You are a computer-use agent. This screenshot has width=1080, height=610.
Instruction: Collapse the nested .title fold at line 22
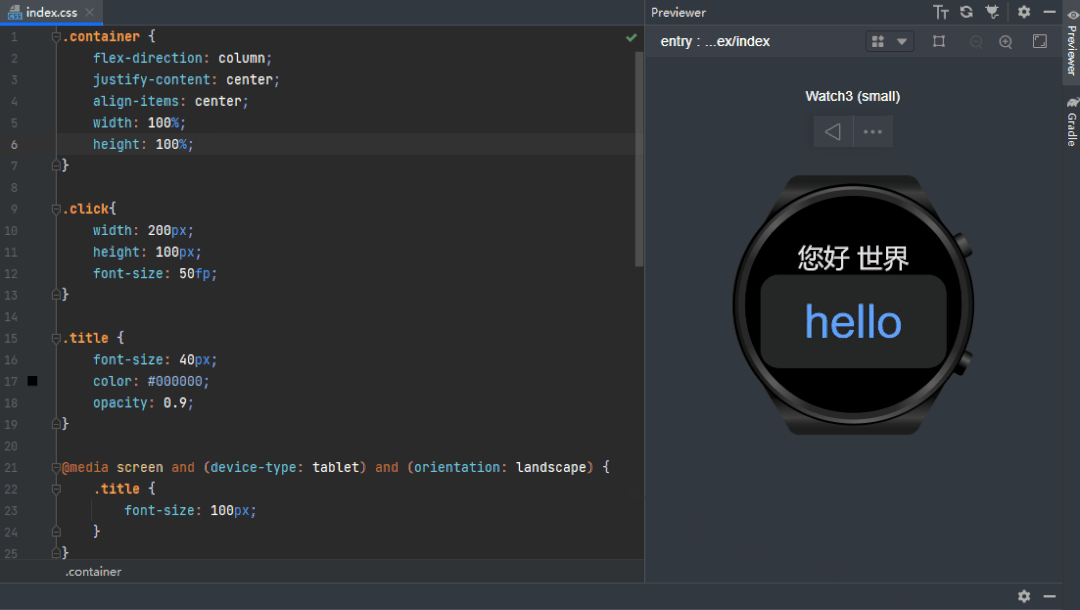click(56, 489)
